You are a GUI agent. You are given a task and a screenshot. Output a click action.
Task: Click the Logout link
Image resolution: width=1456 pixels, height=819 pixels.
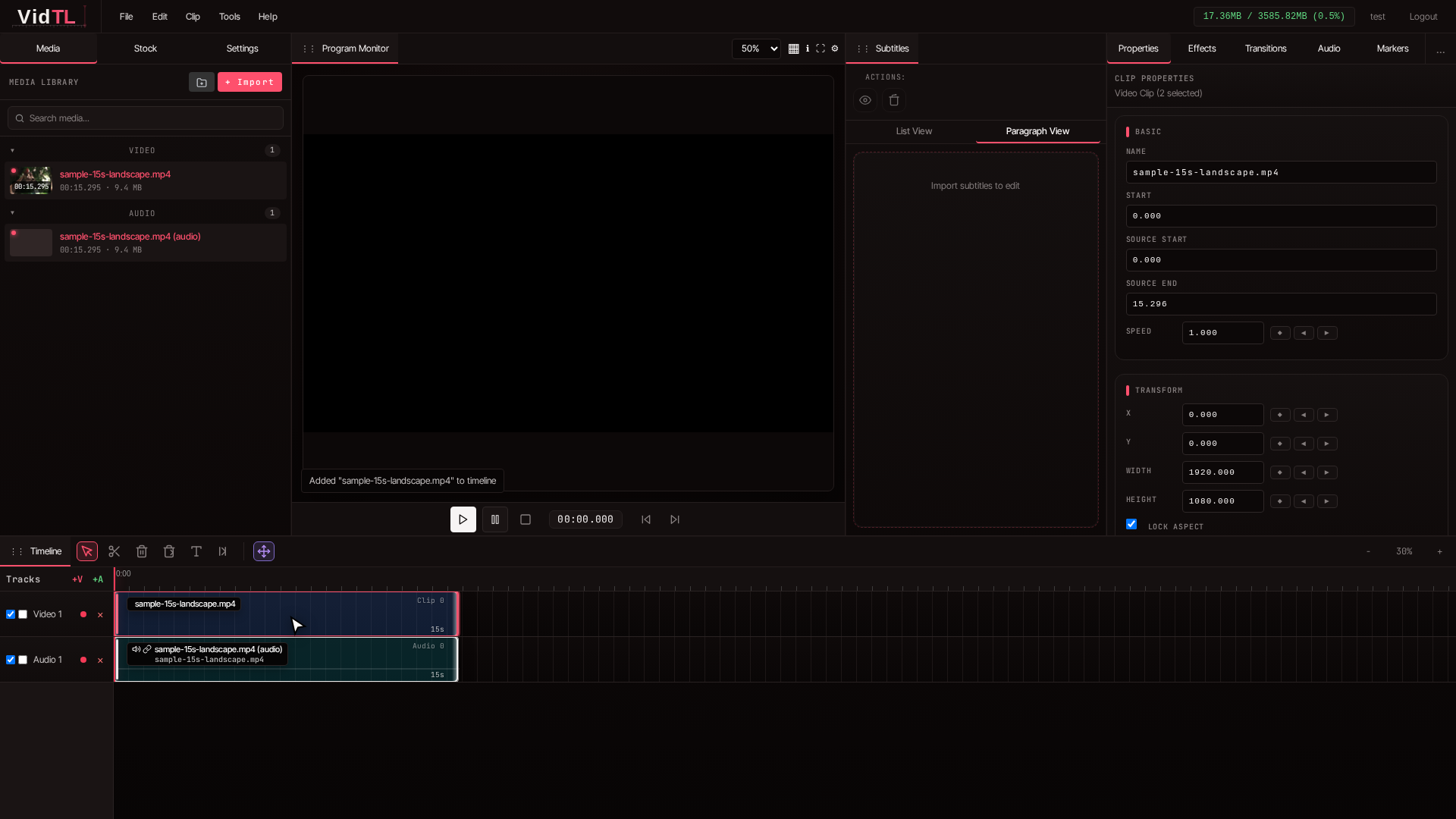[1423, 17]
